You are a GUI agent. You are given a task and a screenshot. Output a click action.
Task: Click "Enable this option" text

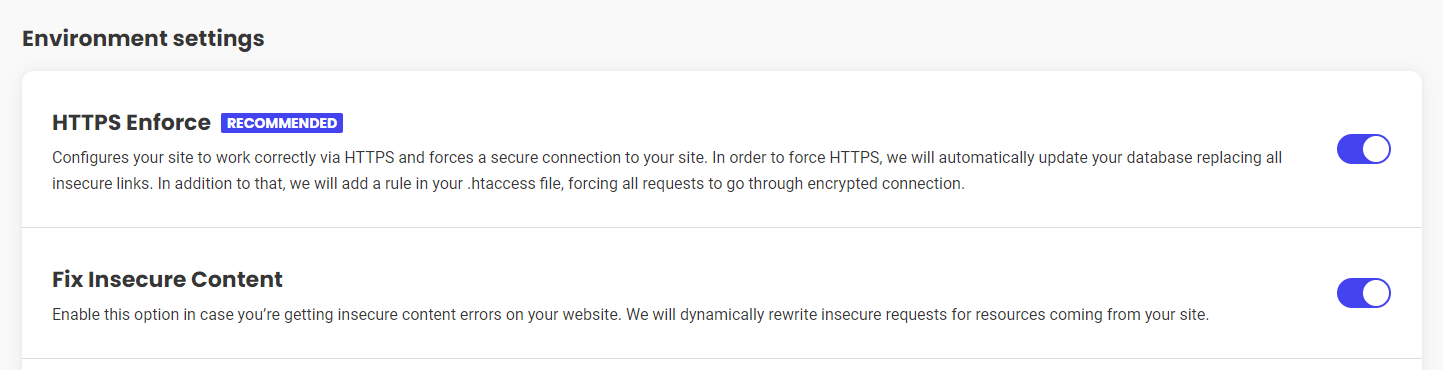113,315
